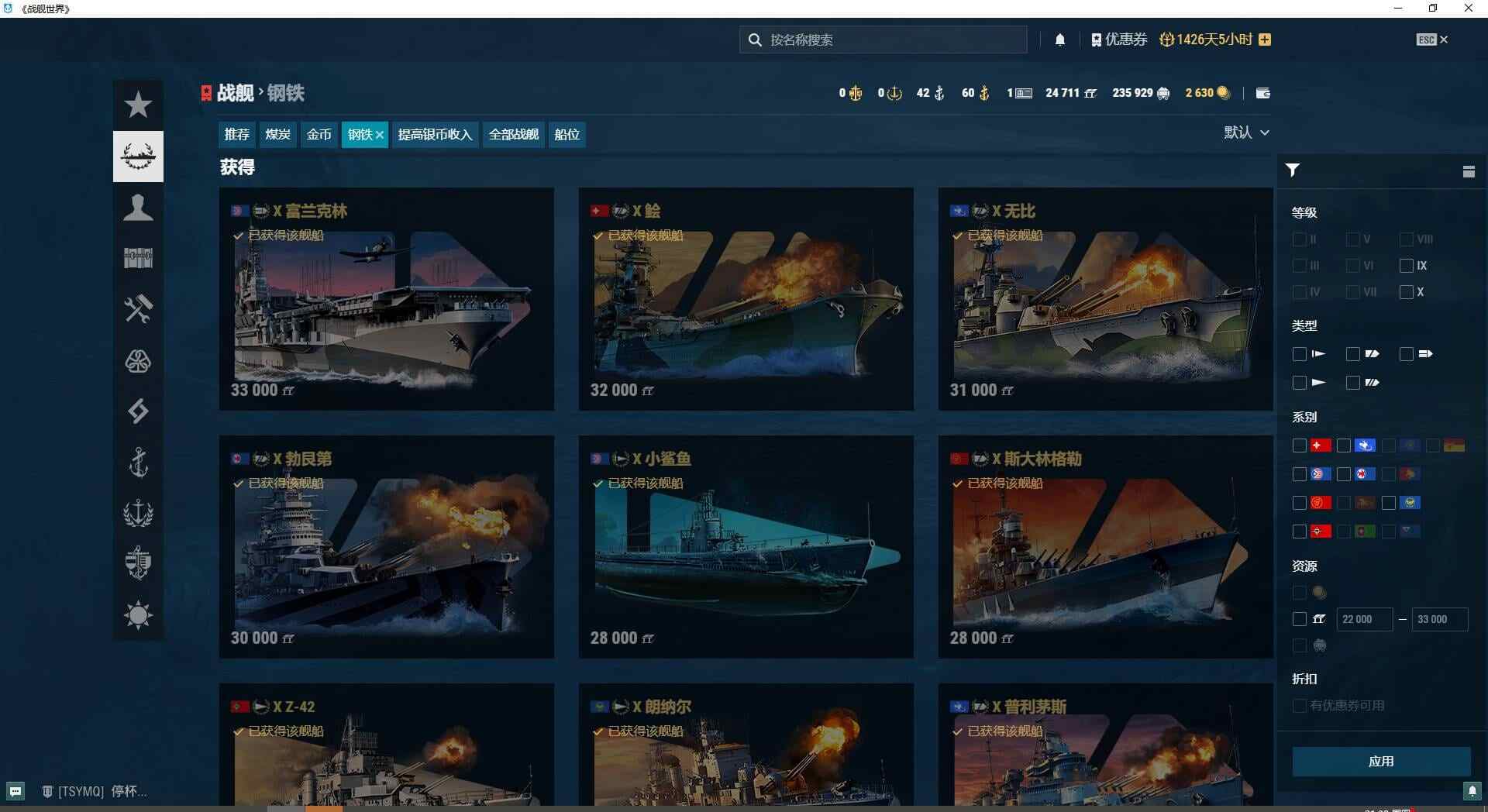The width and height of the screenshot is (1488, 812).
Task: Open the notification bell
Action: coord(1060,40)
